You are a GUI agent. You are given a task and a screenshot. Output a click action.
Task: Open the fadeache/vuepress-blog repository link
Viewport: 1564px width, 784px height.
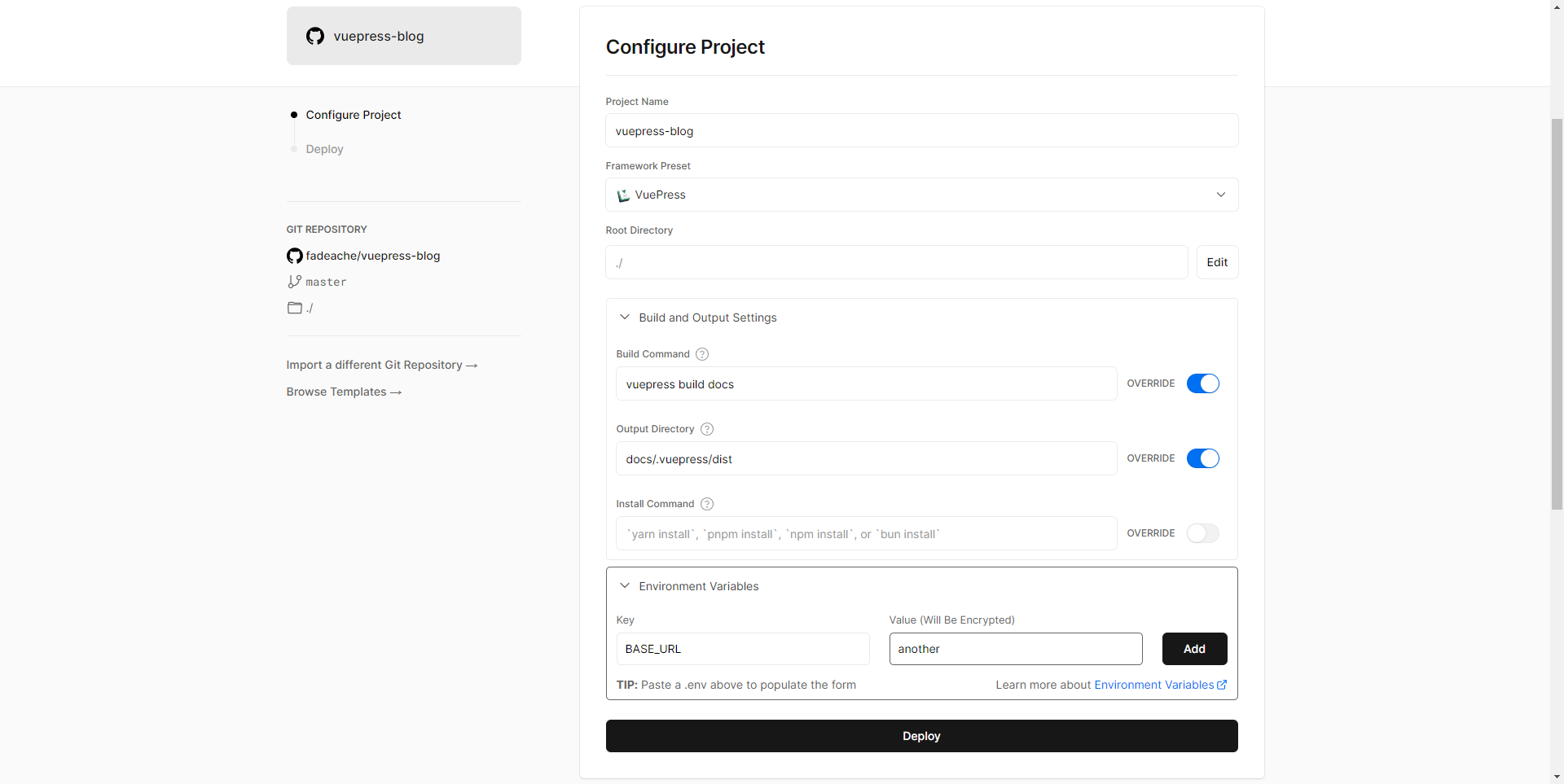(372, 256)
